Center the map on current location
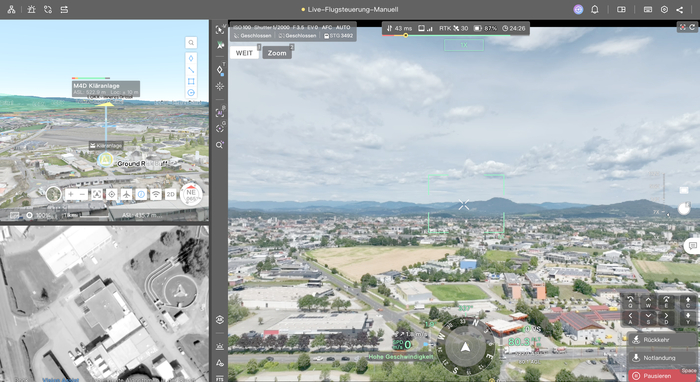Screen dimensions: 700x382 112,194
